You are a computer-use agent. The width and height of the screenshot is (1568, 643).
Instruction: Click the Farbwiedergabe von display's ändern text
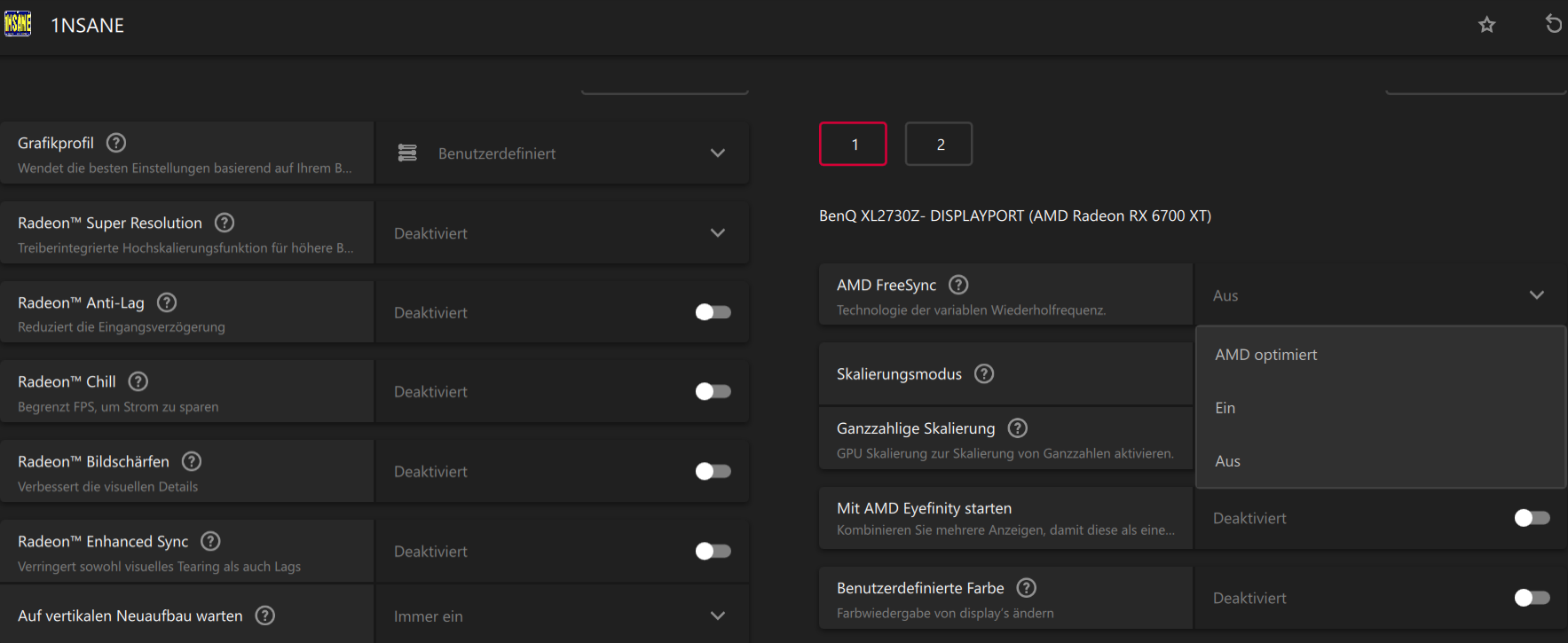pyautogui.click(x=945, y=613)
